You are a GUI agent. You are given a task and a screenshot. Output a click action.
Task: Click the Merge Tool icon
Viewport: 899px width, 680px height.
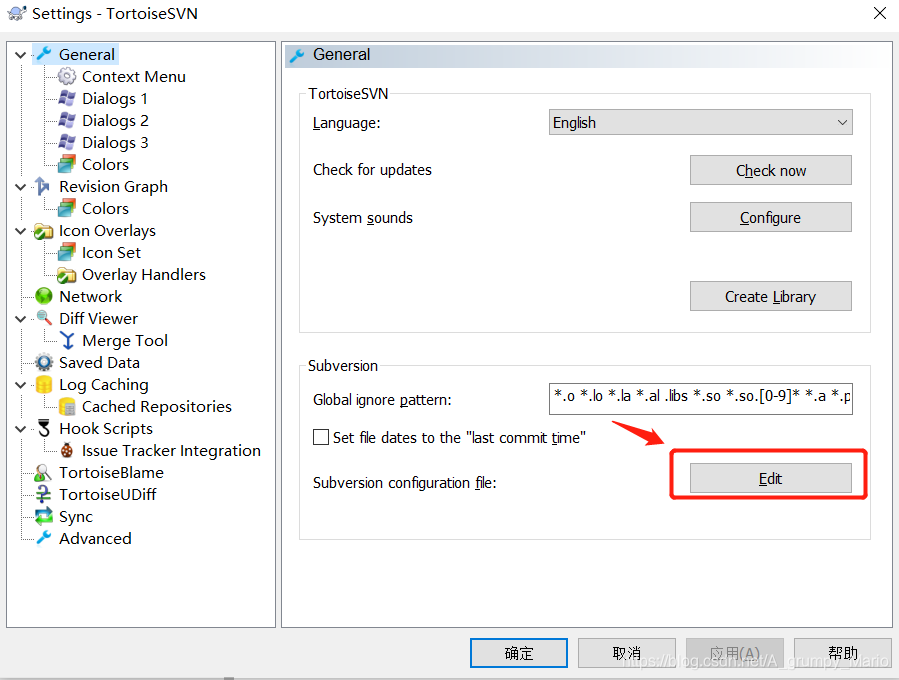pos(68,341)
